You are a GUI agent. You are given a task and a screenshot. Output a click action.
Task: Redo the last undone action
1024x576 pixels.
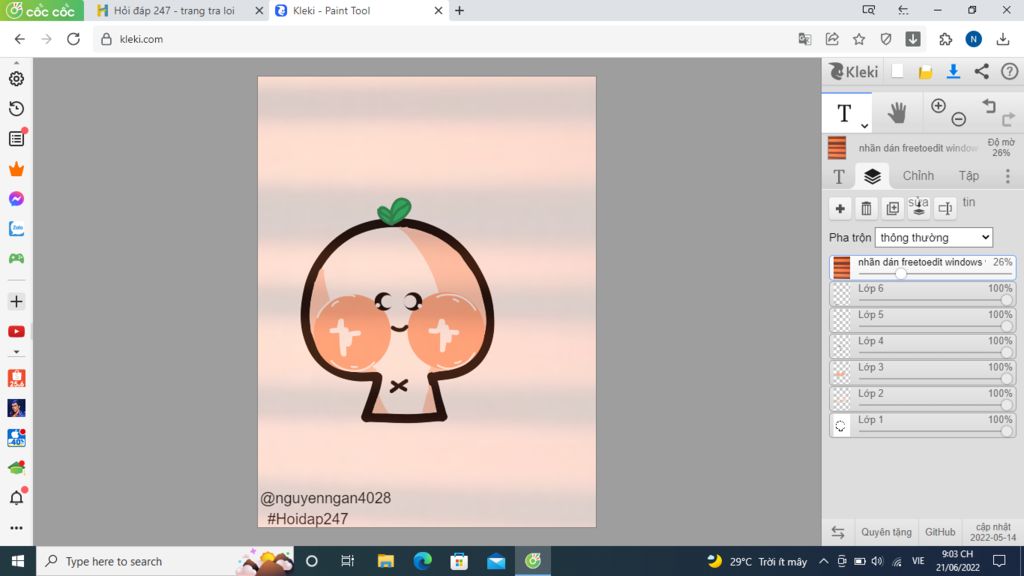pyautogui.click(x=1008, y=119)
